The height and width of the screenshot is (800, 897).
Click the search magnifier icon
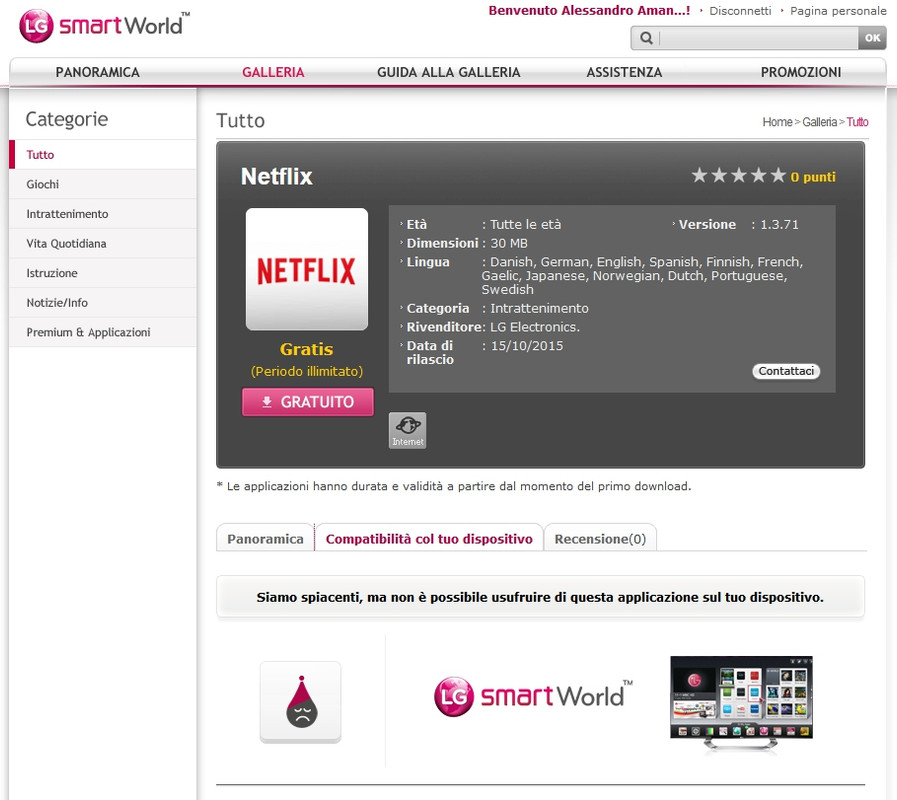[646, 38]
